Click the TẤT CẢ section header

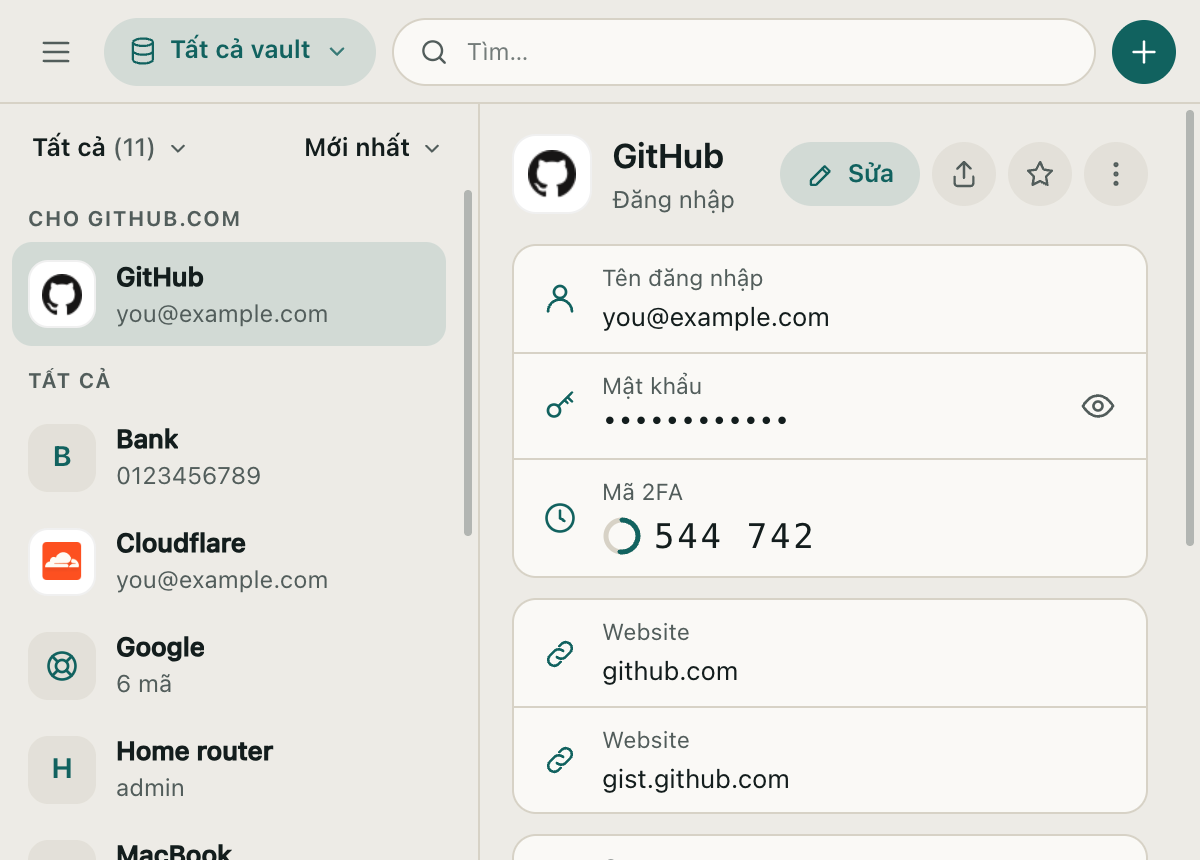point(69,381)
